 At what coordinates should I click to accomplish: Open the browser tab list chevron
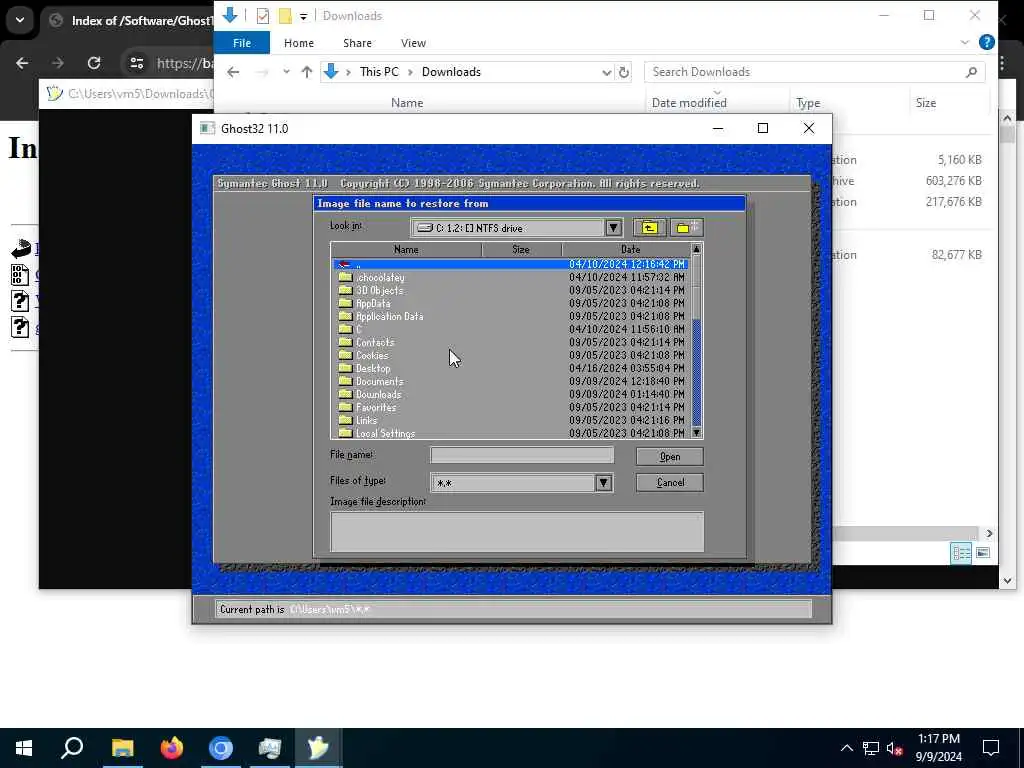pos(20,20)
